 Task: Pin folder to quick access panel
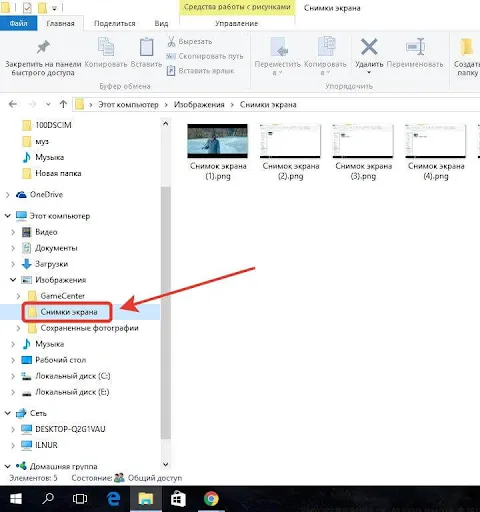tap(43, 57)
